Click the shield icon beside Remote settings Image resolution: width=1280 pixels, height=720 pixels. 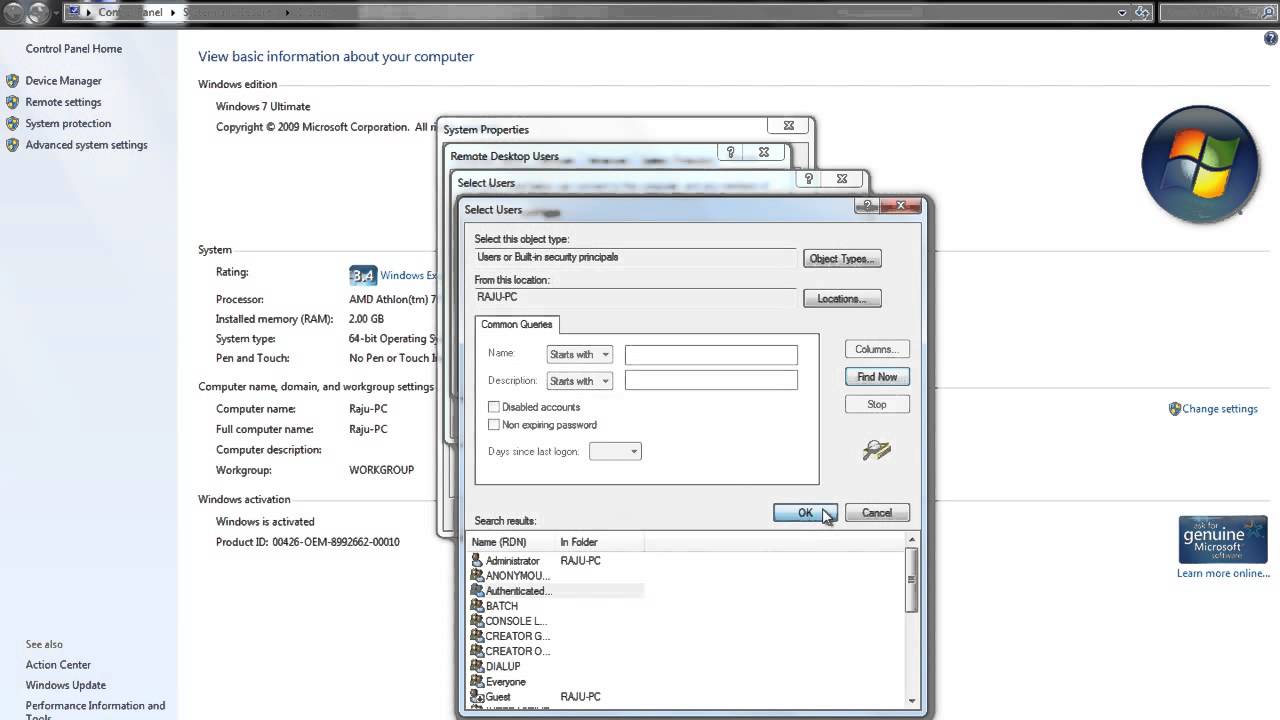tap(12, 102)
